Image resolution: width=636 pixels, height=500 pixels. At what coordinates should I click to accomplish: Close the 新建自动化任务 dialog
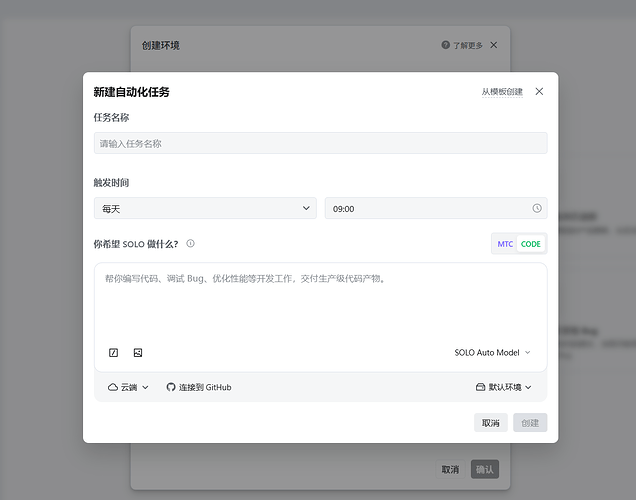pos(539,92)
